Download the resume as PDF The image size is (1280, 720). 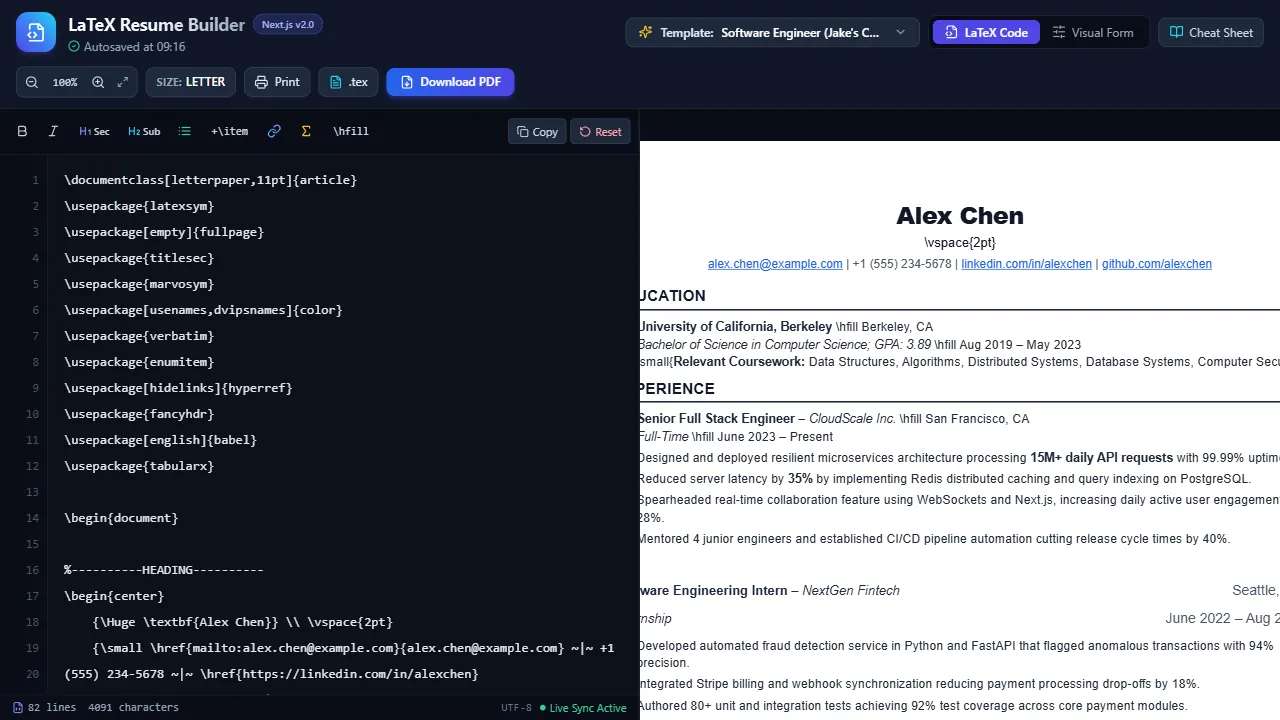click(x=450, y=82)
